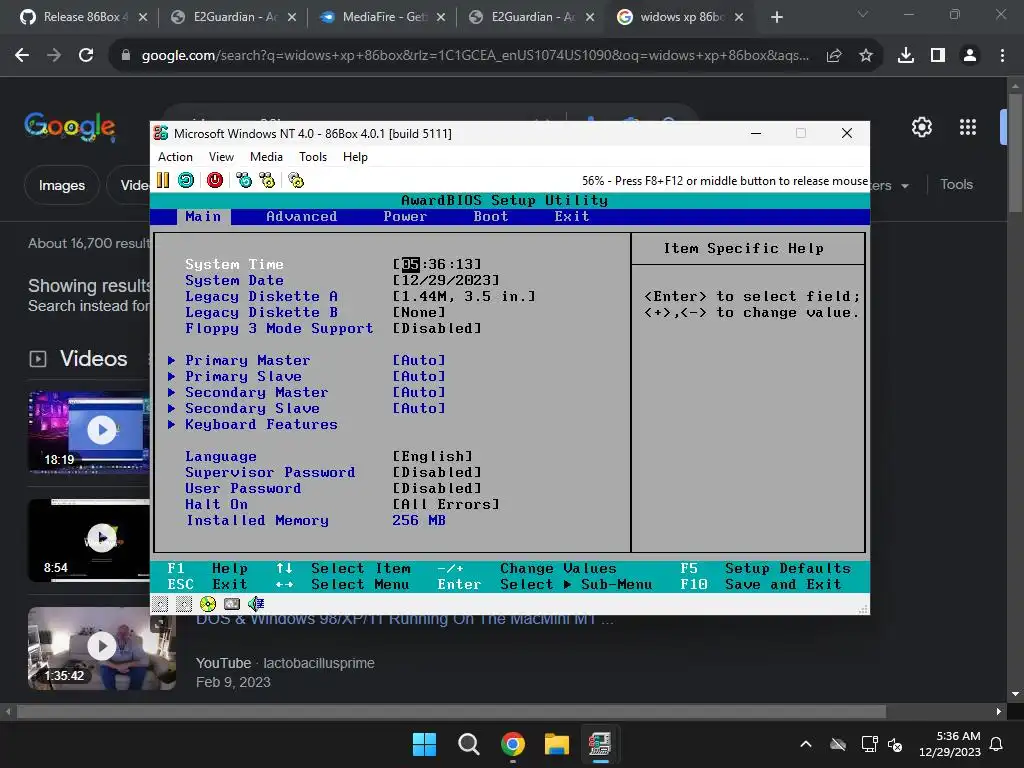Click the 18:19 video thumbnail
Viewport: 1024px width, 768px height.
88,431
